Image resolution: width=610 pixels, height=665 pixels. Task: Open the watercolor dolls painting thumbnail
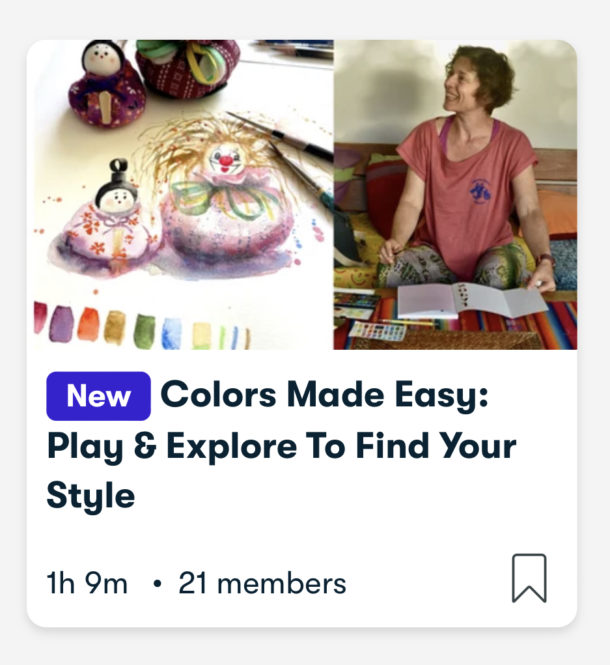(180, 195)
